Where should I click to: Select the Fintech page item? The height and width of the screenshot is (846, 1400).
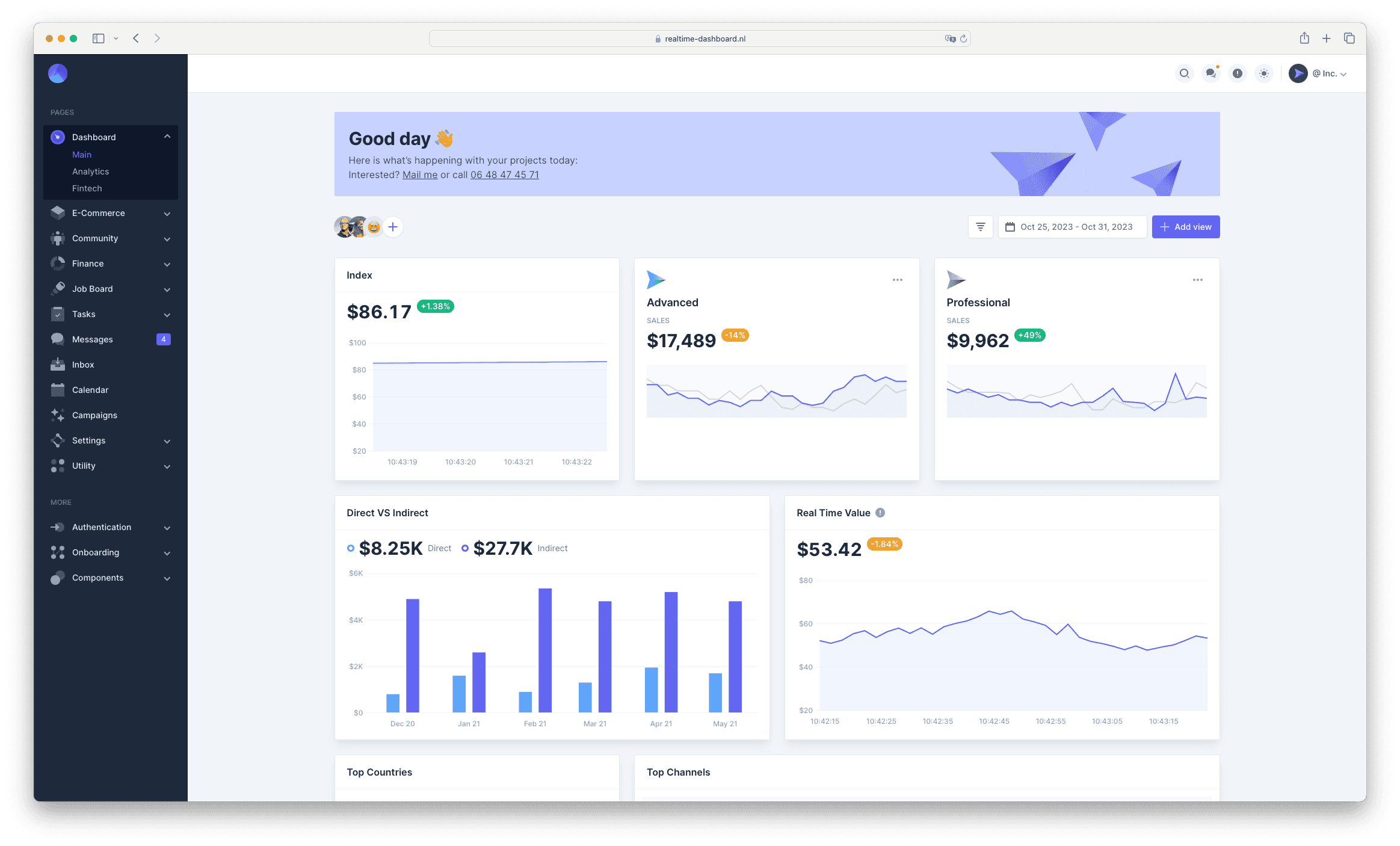(x=87, y=187)
